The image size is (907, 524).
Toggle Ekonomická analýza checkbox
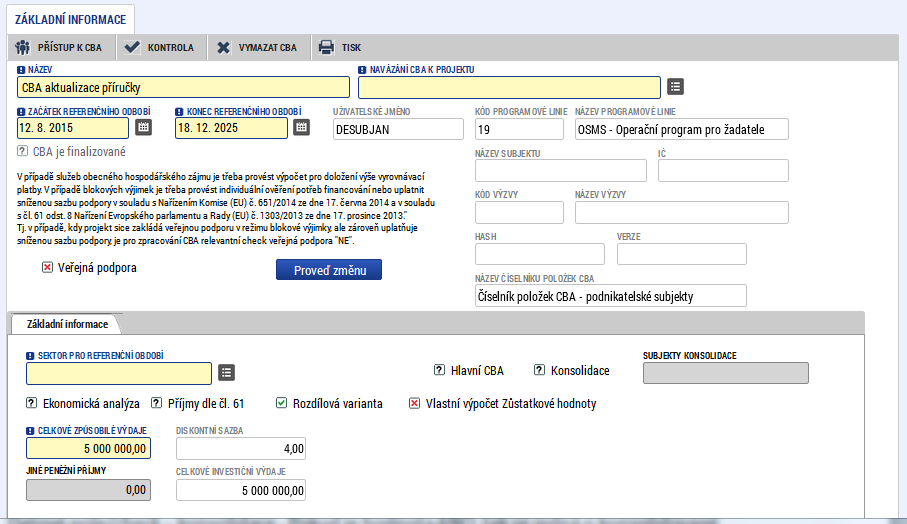click(31, 403)
